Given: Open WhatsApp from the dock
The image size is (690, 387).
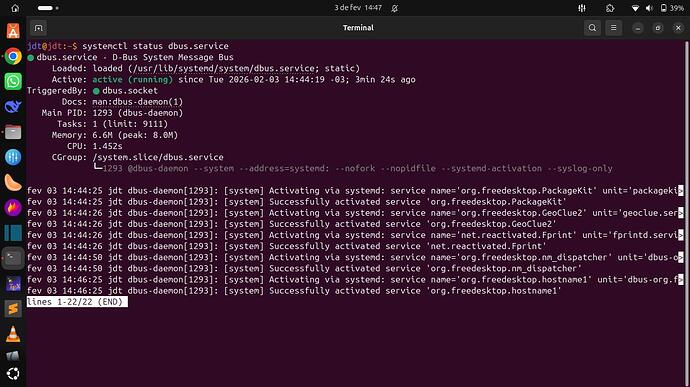Looking at the screenshot, I should click(x=13, y=81).
